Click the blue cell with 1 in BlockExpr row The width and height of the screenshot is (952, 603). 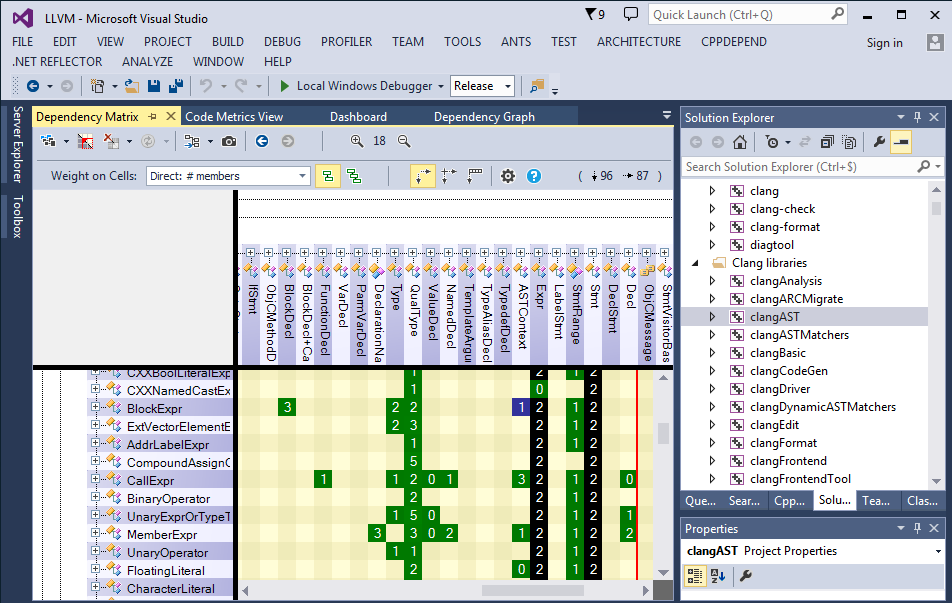(521, 407)
